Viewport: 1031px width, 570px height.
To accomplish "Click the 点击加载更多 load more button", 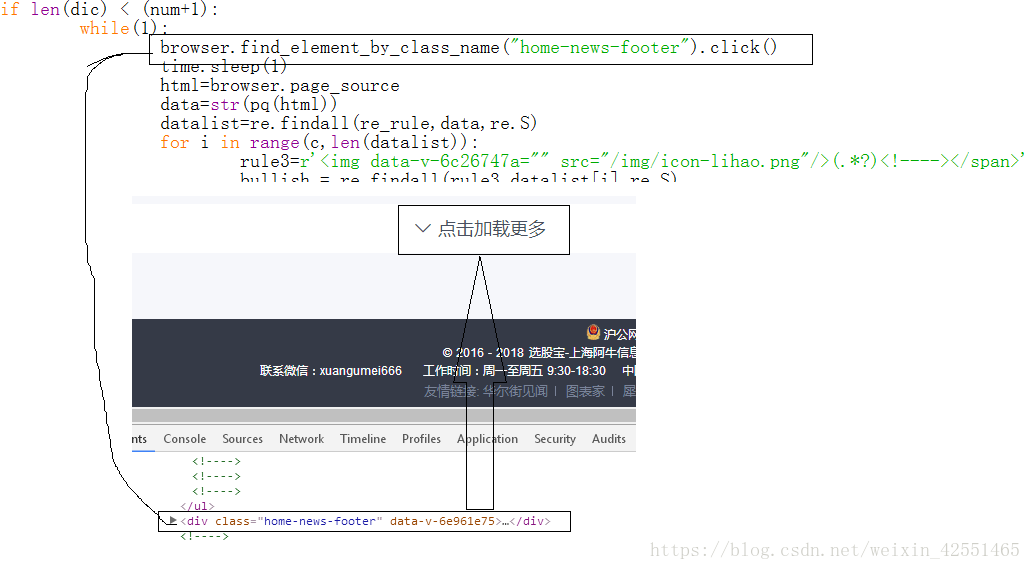I will [x=483, y=229].
